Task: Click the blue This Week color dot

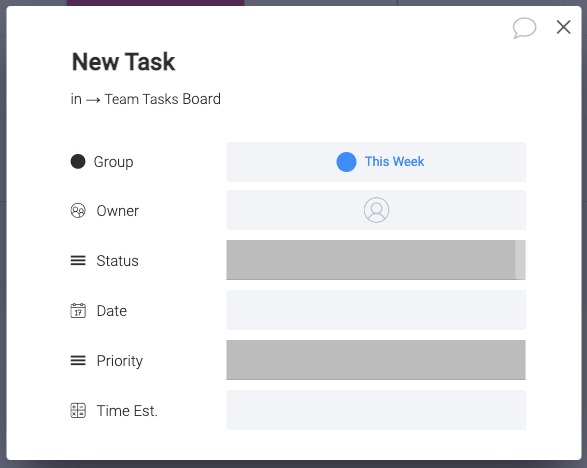Action: click(346, 162)
